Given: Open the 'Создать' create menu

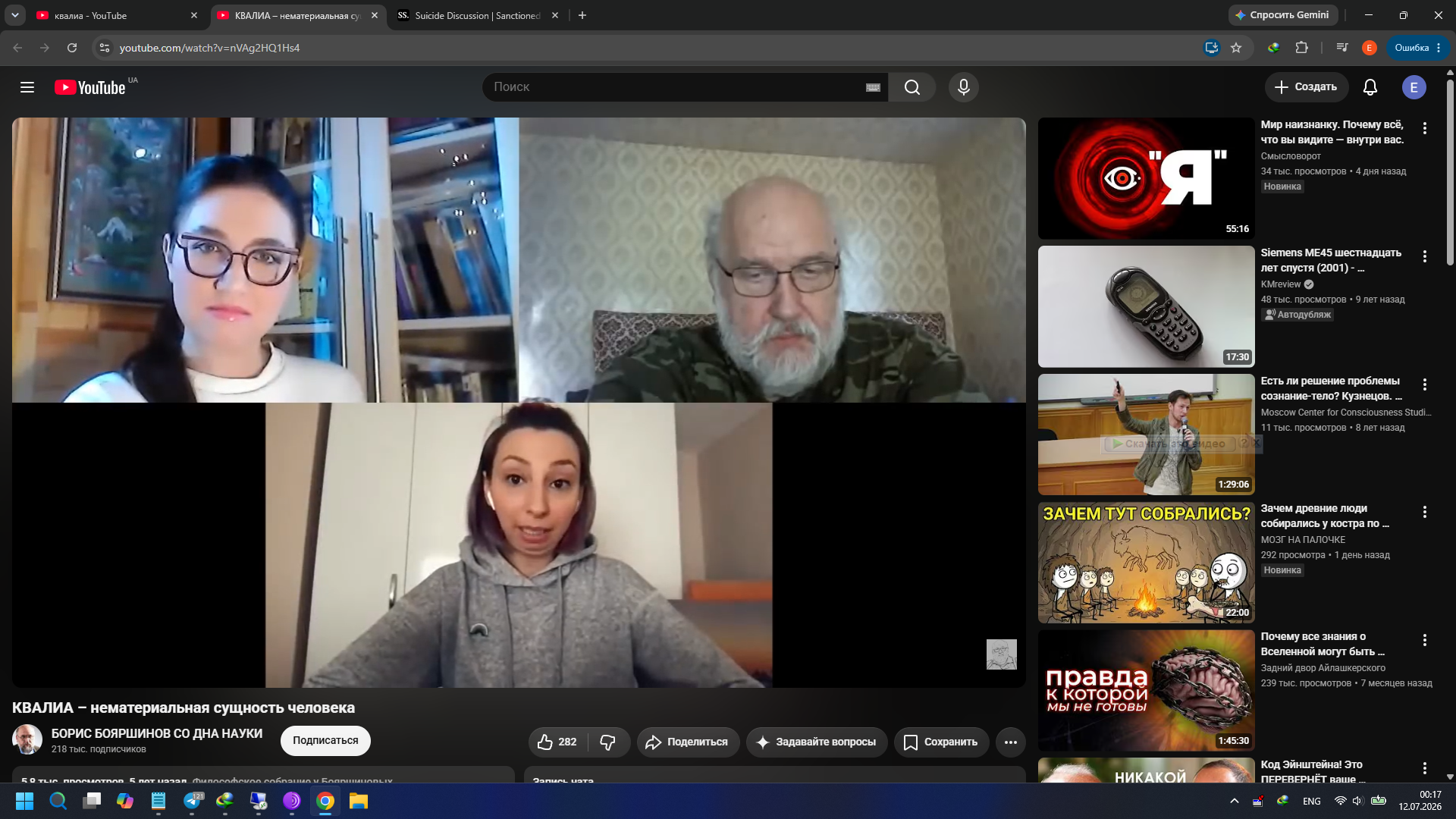Looking at the screenshot, I should (x=1306, y=87).
